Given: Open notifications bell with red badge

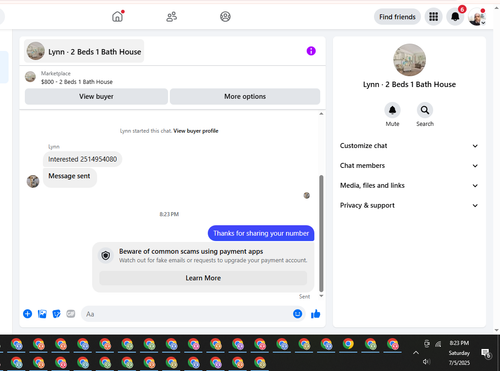Looking at the screenshot, I should tap(455, 16).
